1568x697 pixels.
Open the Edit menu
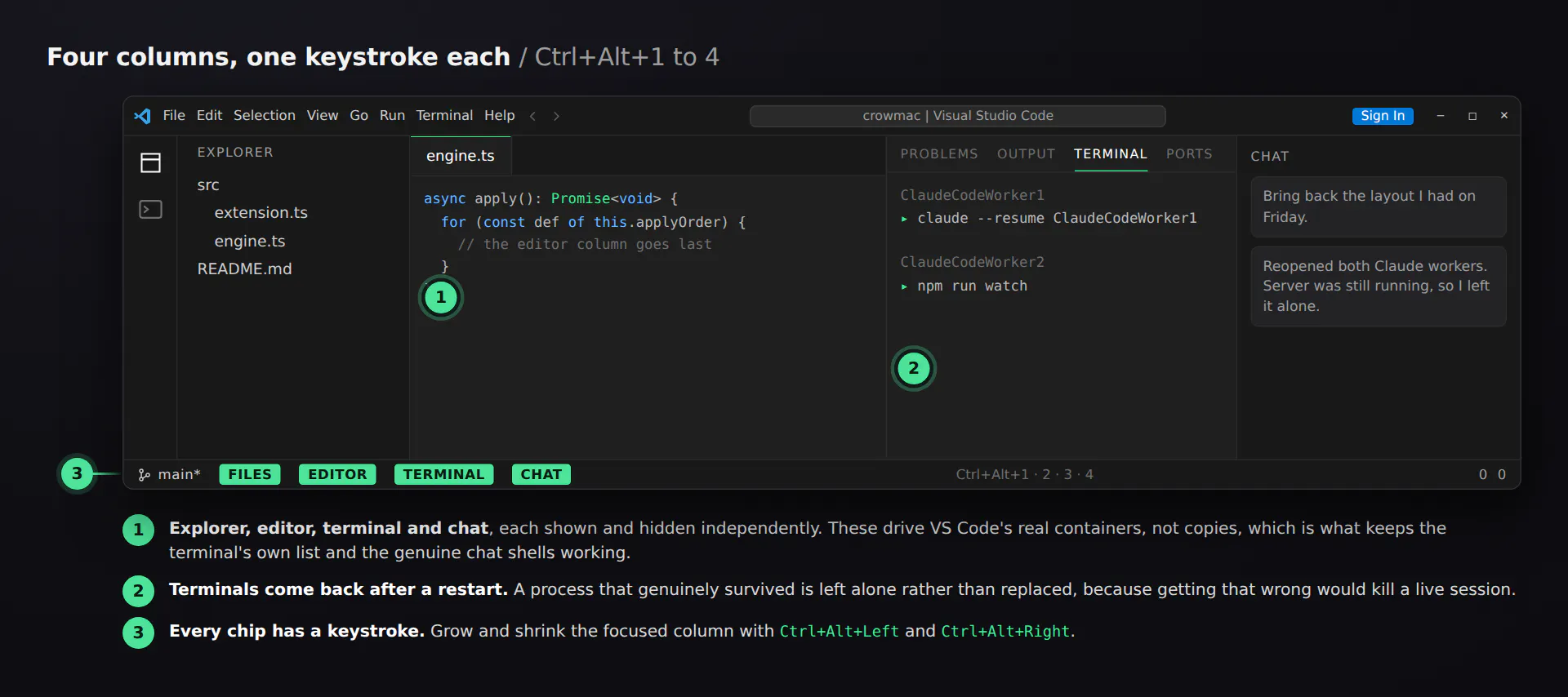coord(209,116)
